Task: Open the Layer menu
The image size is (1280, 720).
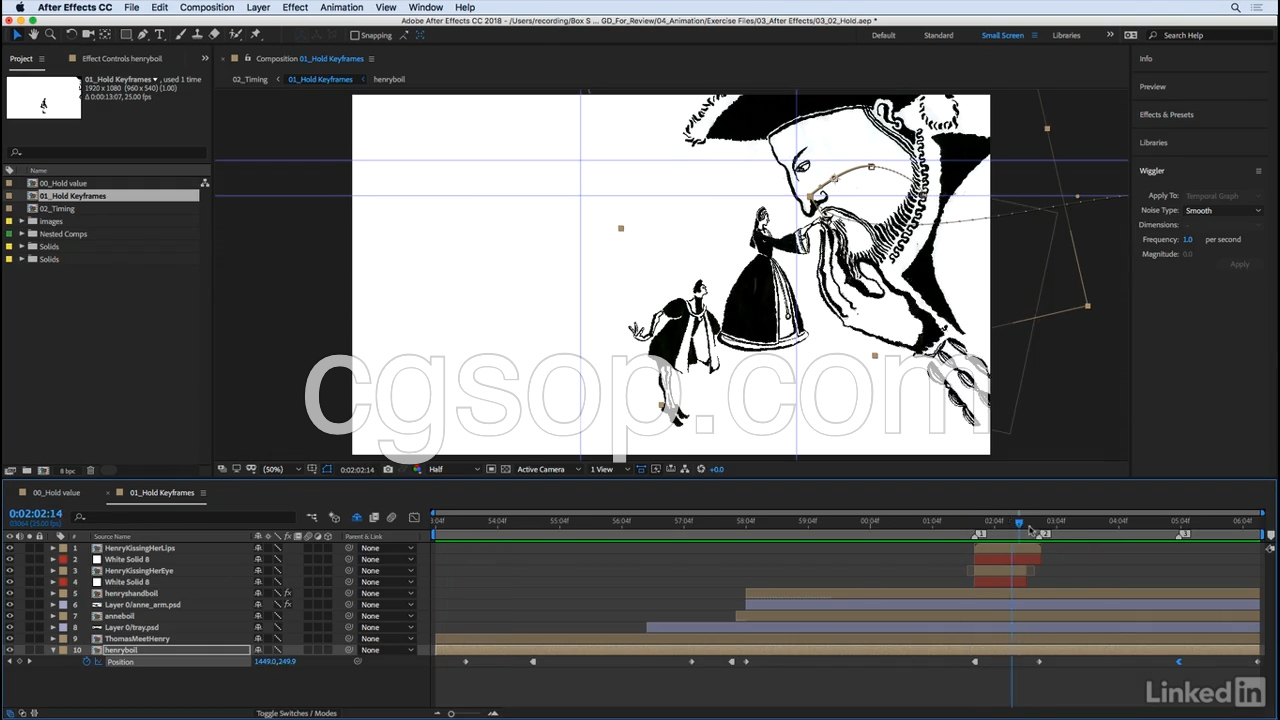Action: [x=258, y=7]
